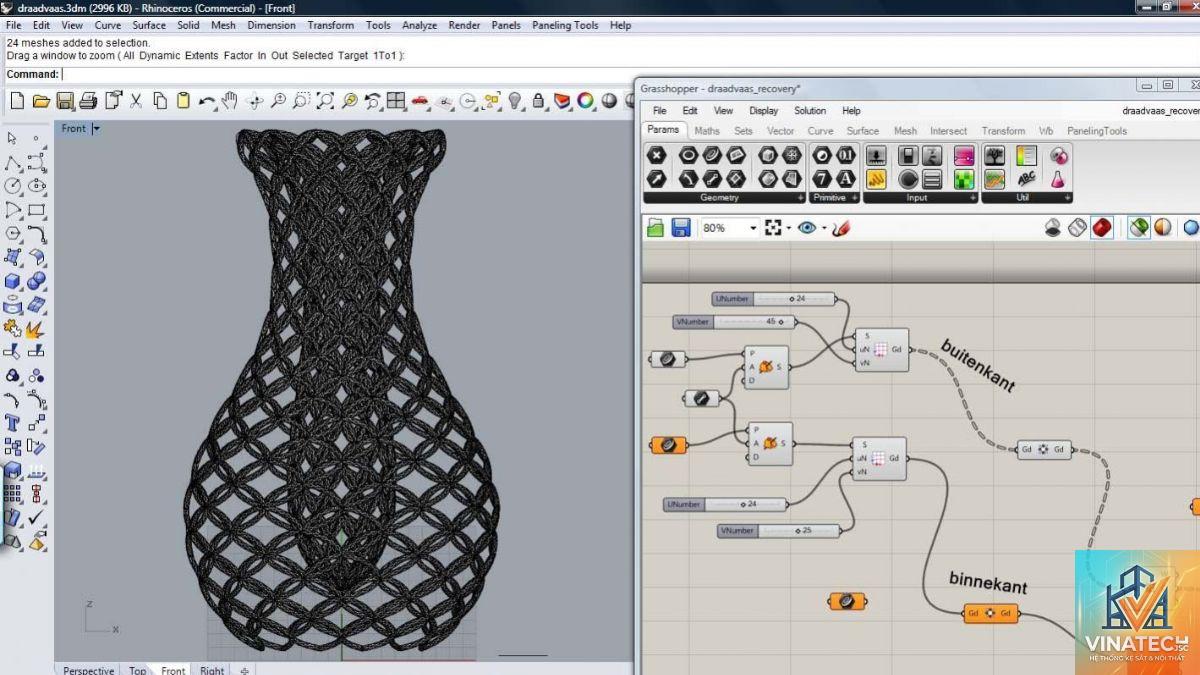Viewport: 1200px width, 675px height.
Task: Open Grasshopper's Solution menu
Action: [x=810, y=111]
